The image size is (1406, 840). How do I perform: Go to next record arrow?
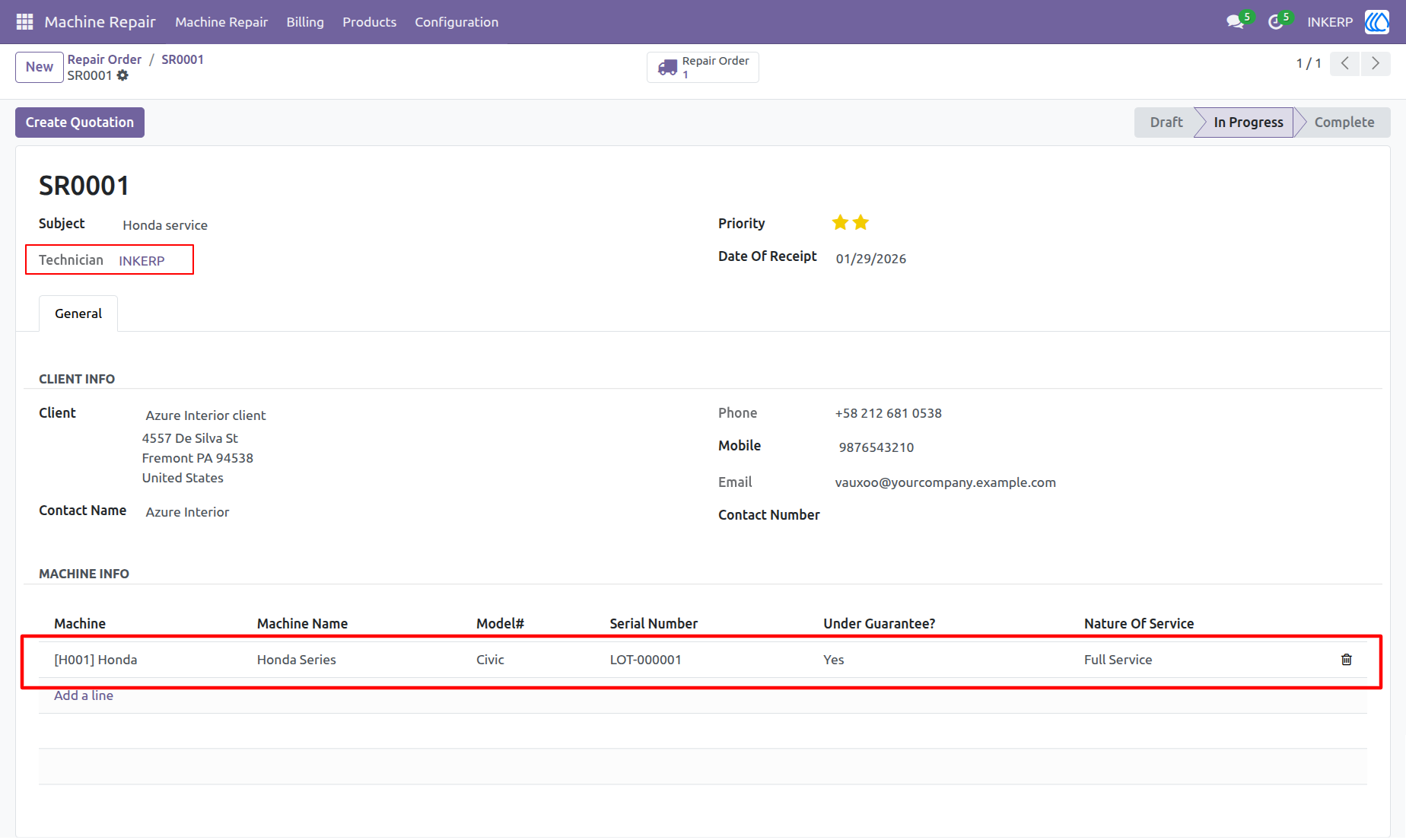1375,64
